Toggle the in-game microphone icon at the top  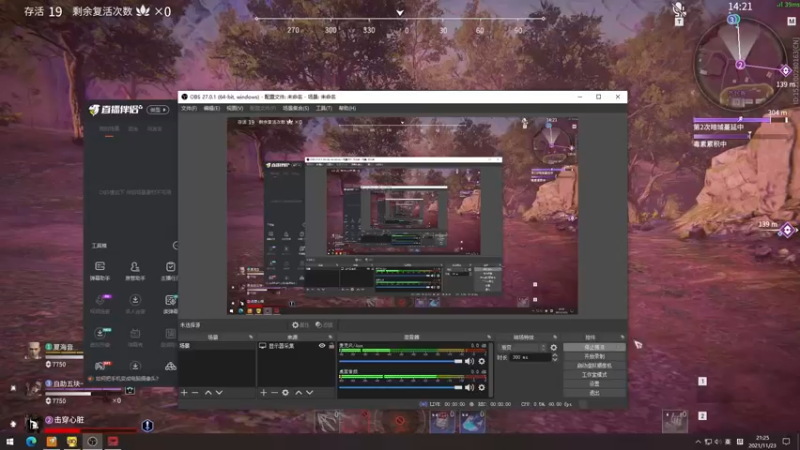click(679, 10)
